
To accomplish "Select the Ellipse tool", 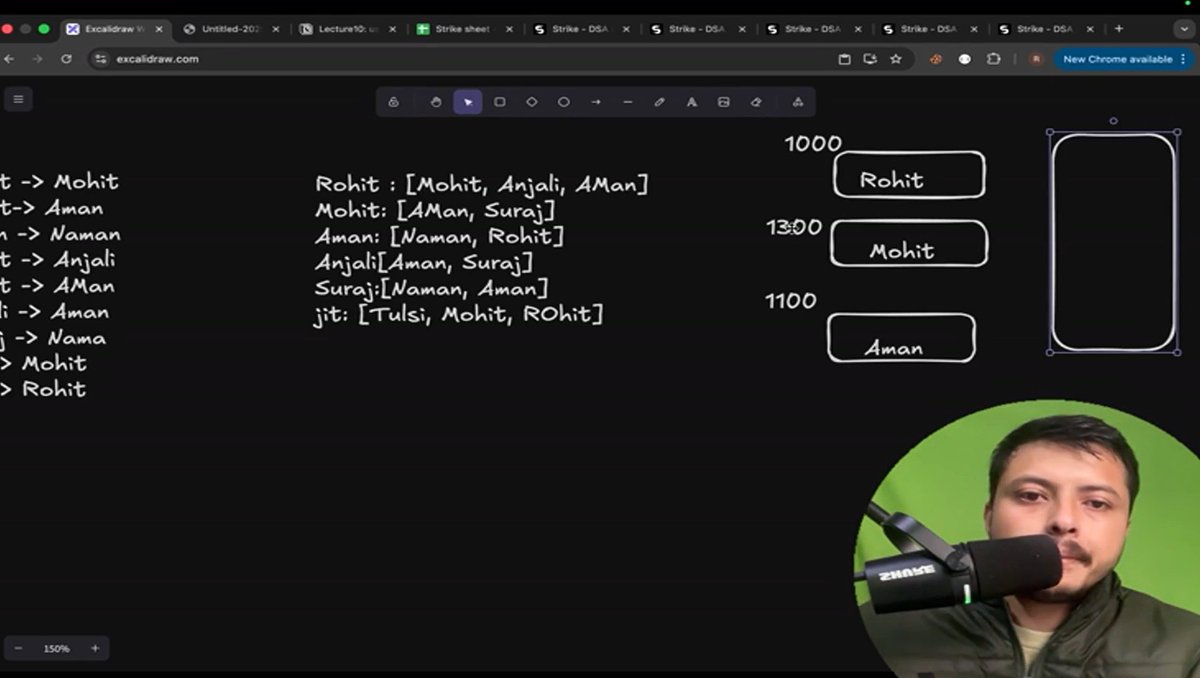I will click(x=564, y=102).
